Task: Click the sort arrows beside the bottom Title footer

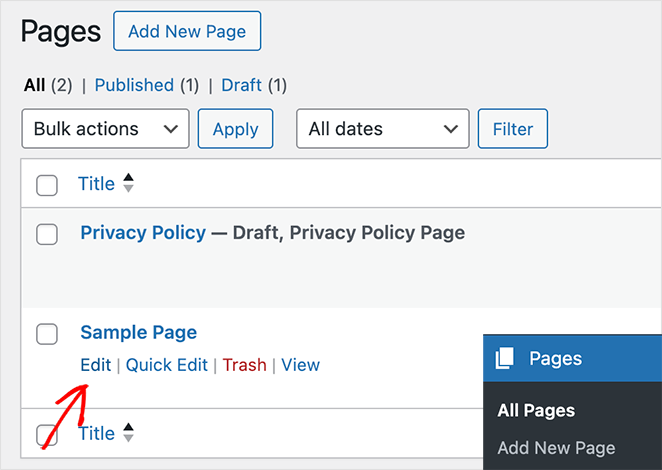Action: coord(128,433)
